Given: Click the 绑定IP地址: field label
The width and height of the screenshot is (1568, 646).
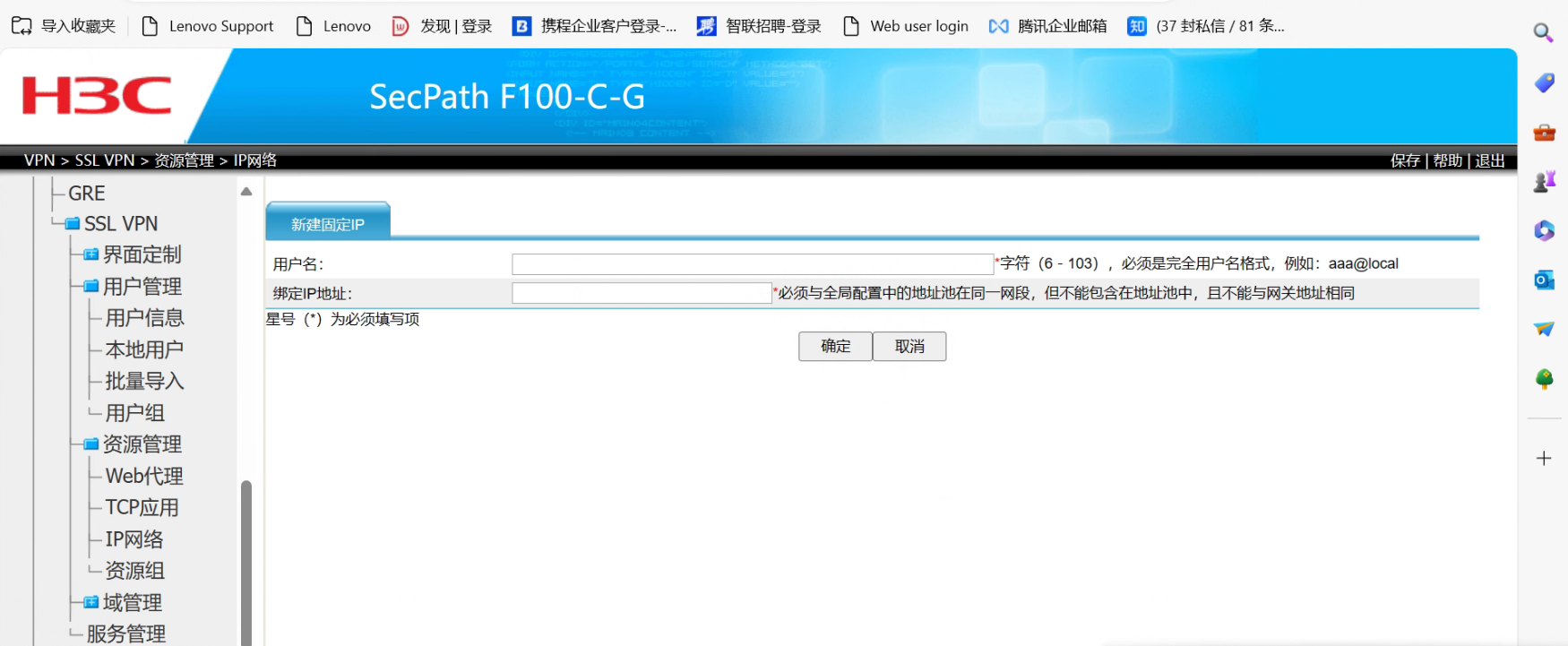Looking at the screenshot, I should click(x=313, y=293).
